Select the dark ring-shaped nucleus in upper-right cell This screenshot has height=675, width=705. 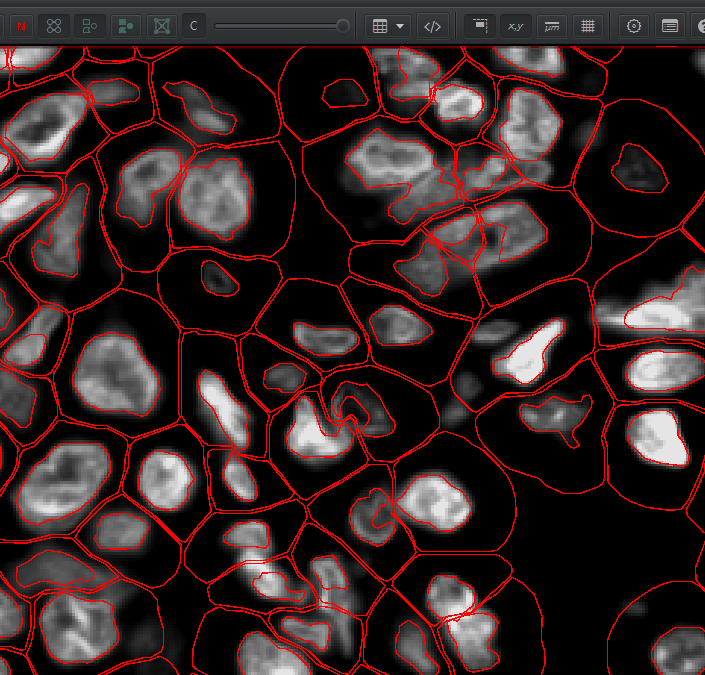[639, 168]
